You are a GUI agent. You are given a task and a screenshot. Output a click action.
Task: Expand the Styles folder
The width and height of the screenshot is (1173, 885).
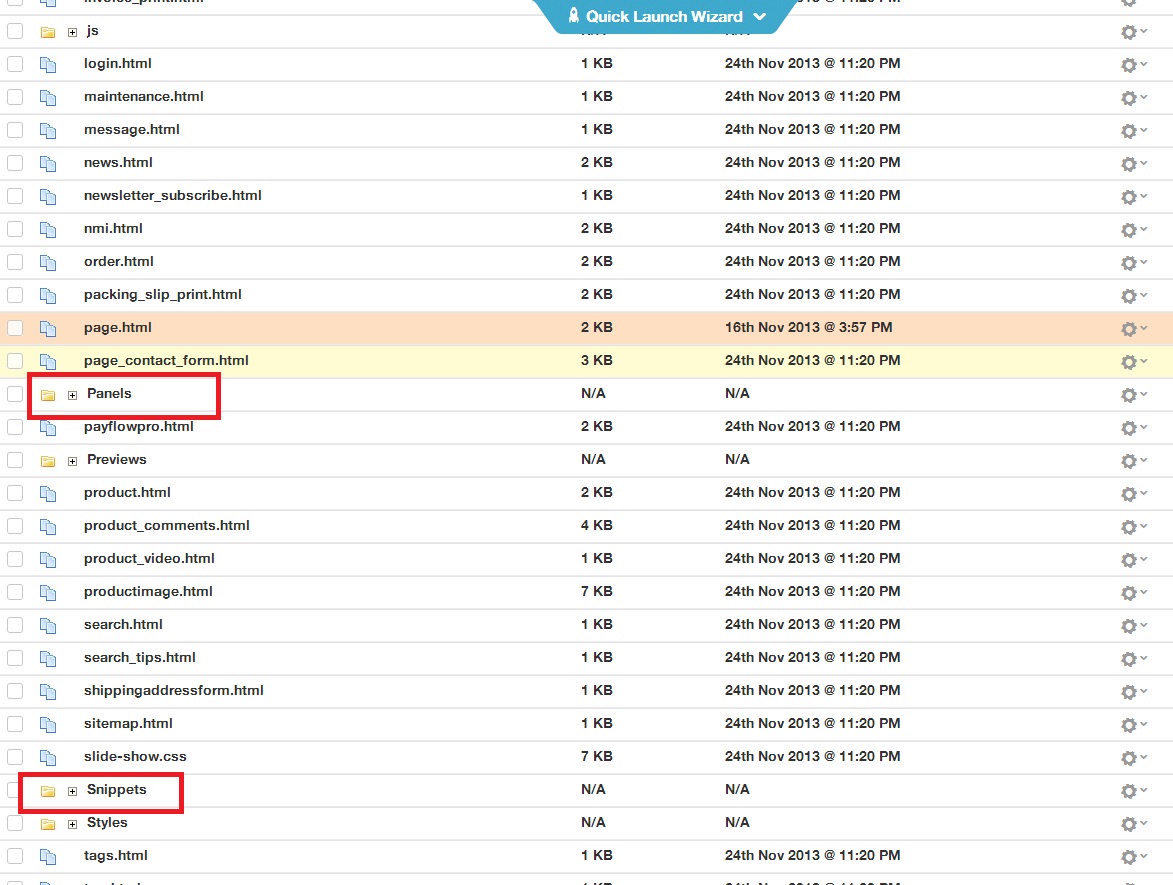coord(72,824)
